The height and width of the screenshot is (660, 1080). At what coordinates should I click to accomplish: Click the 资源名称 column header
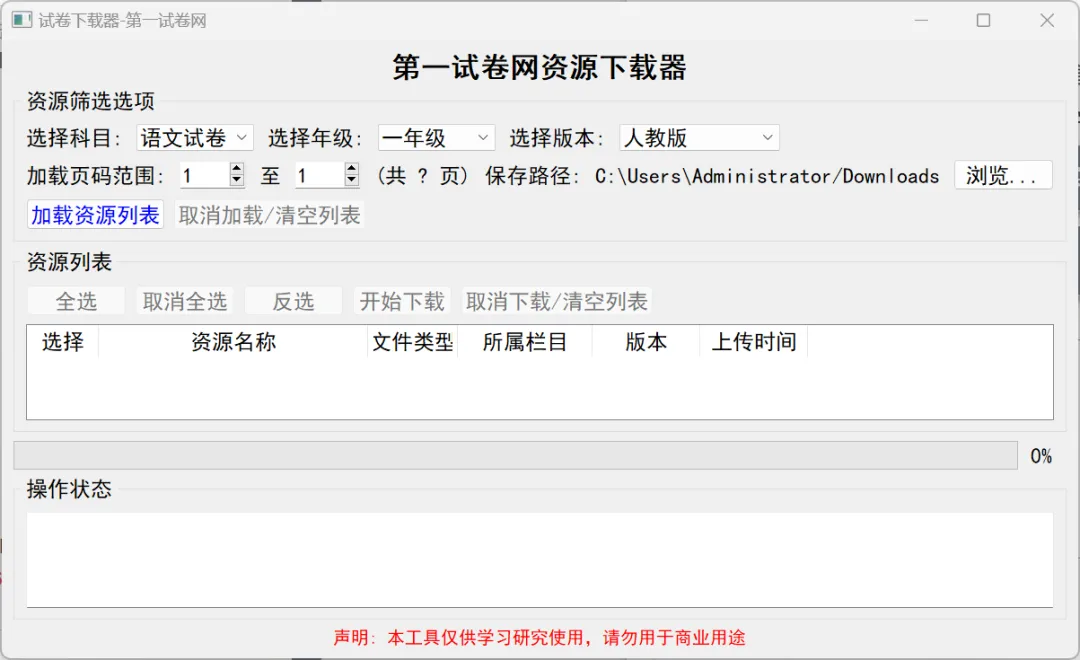[x=233, y=341]
